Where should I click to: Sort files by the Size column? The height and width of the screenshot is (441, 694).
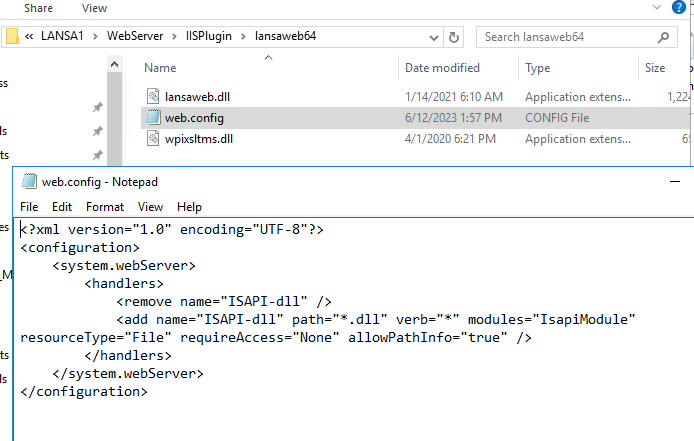655,68
